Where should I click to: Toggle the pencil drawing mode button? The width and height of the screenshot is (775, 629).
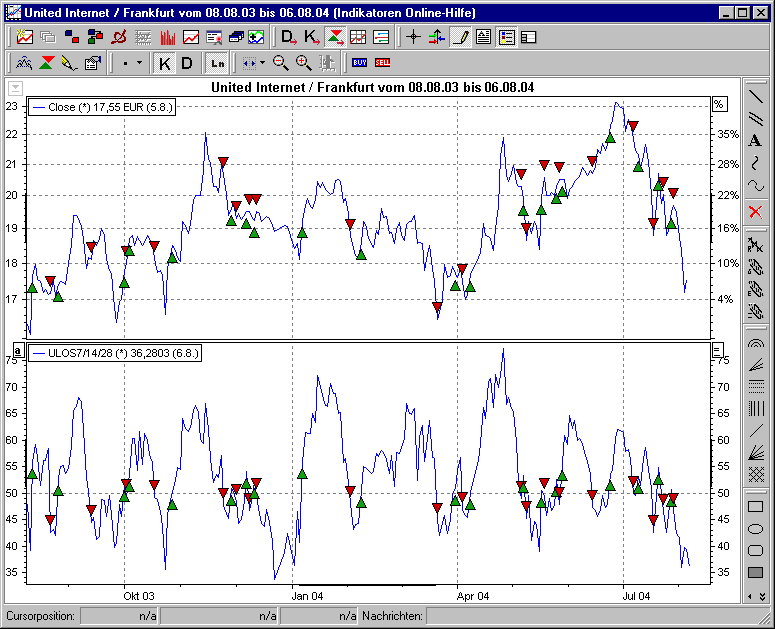[460, 38]
